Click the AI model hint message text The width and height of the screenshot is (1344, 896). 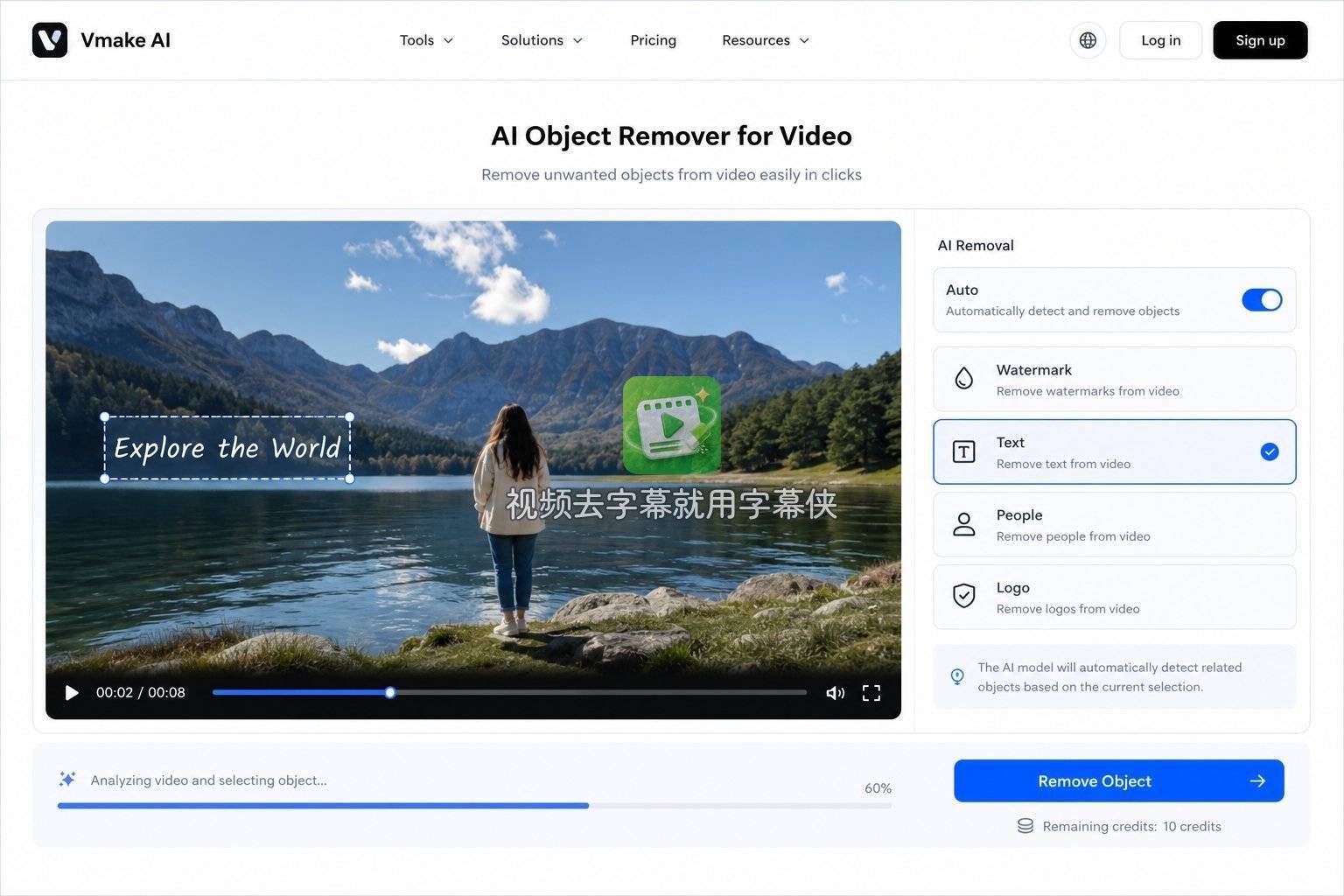coord(1109,677)
